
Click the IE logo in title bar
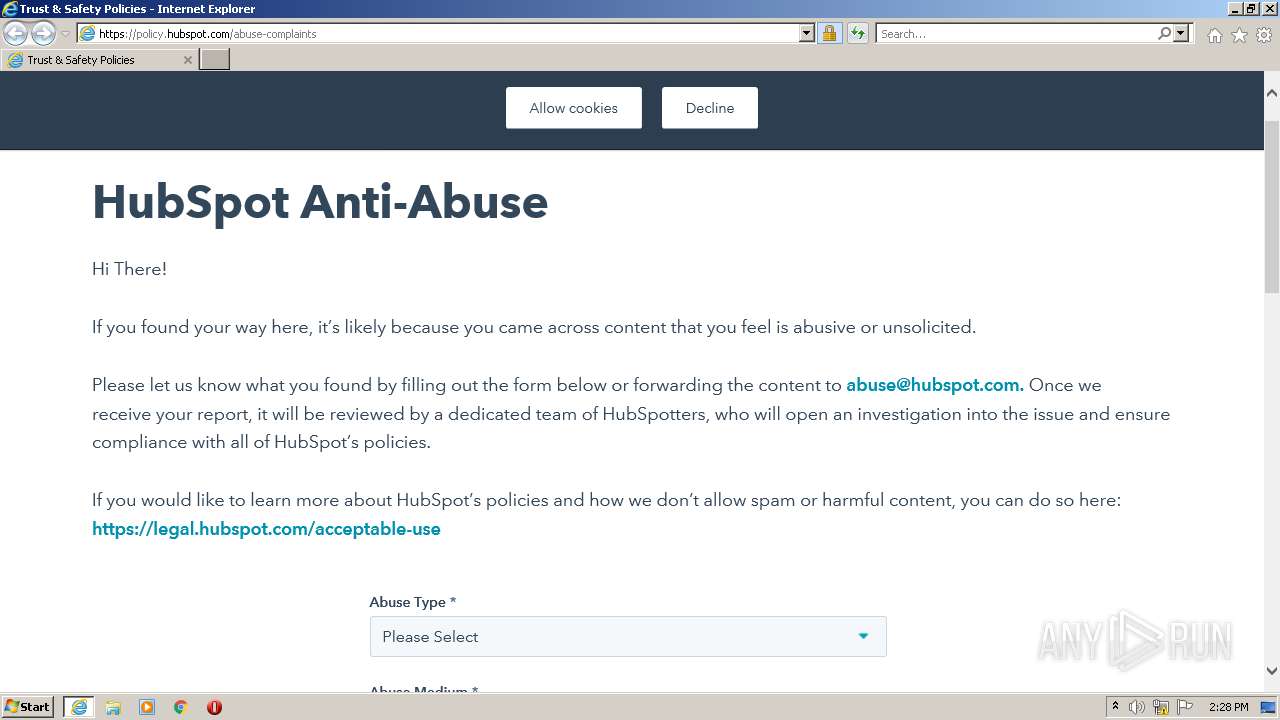(9, 9)
